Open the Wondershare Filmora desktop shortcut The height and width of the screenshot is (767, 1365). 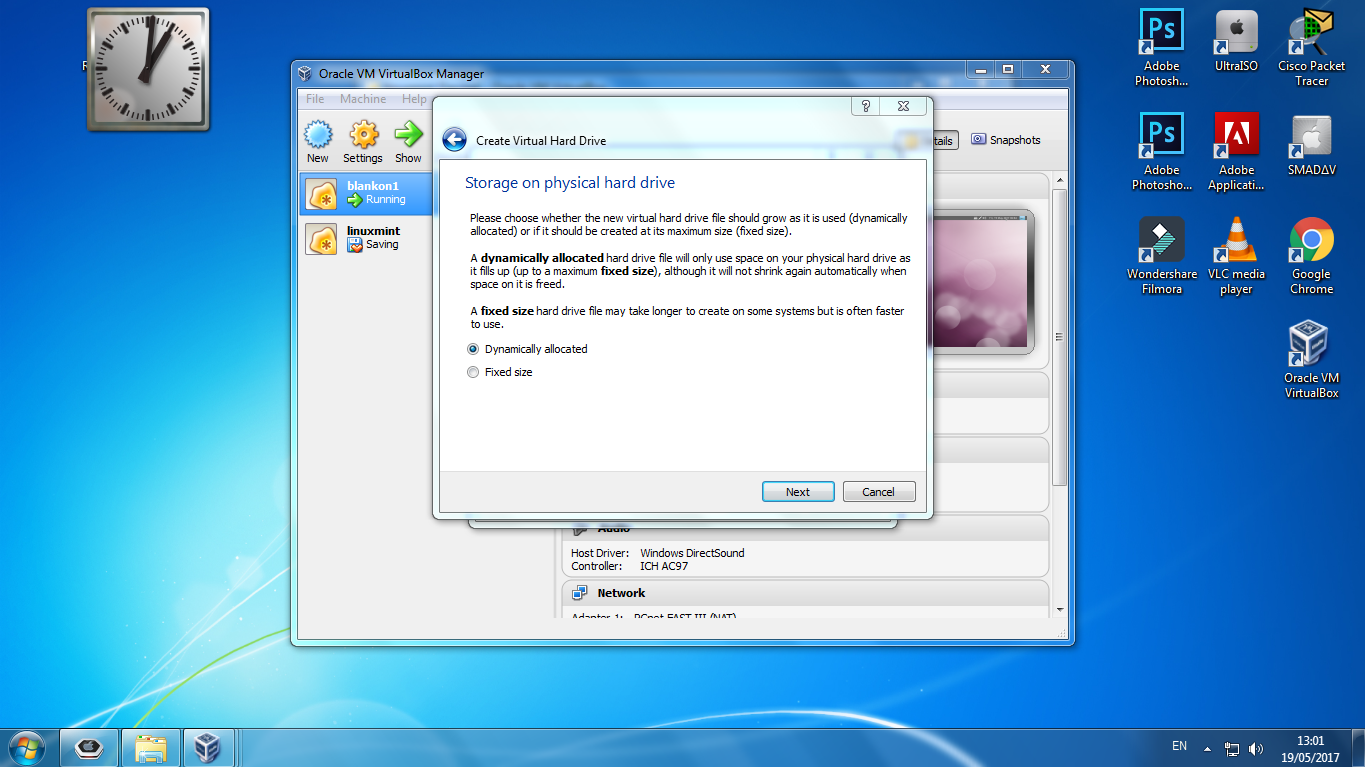1161,256
